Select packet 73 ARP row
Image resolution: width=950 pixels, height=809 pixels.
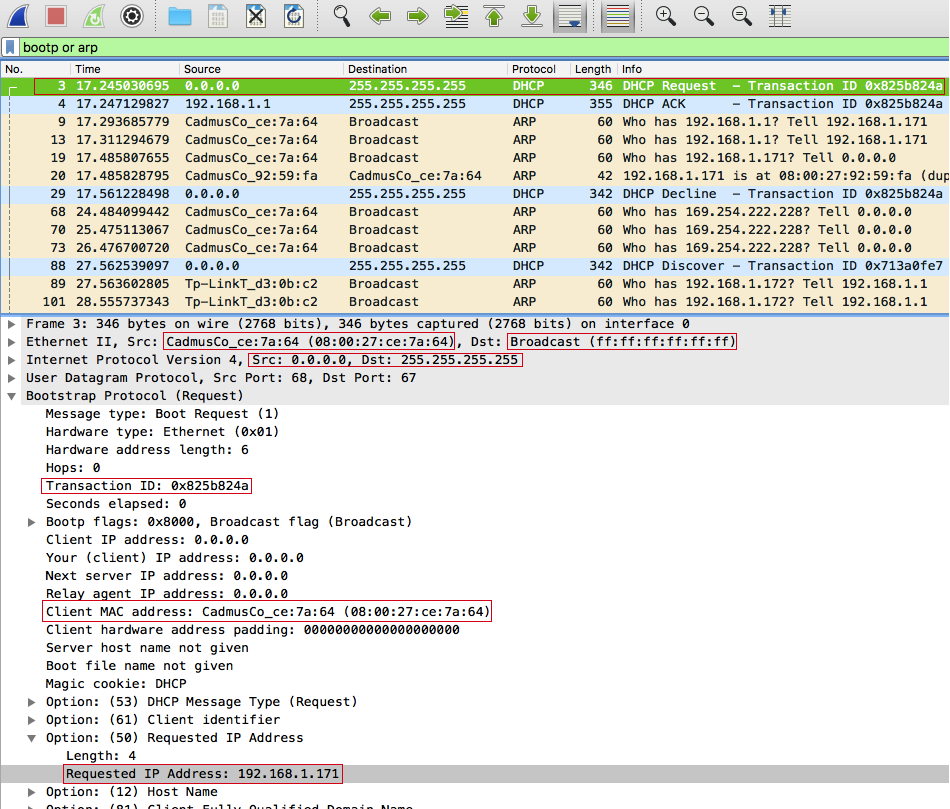click(x=475, y=248)
